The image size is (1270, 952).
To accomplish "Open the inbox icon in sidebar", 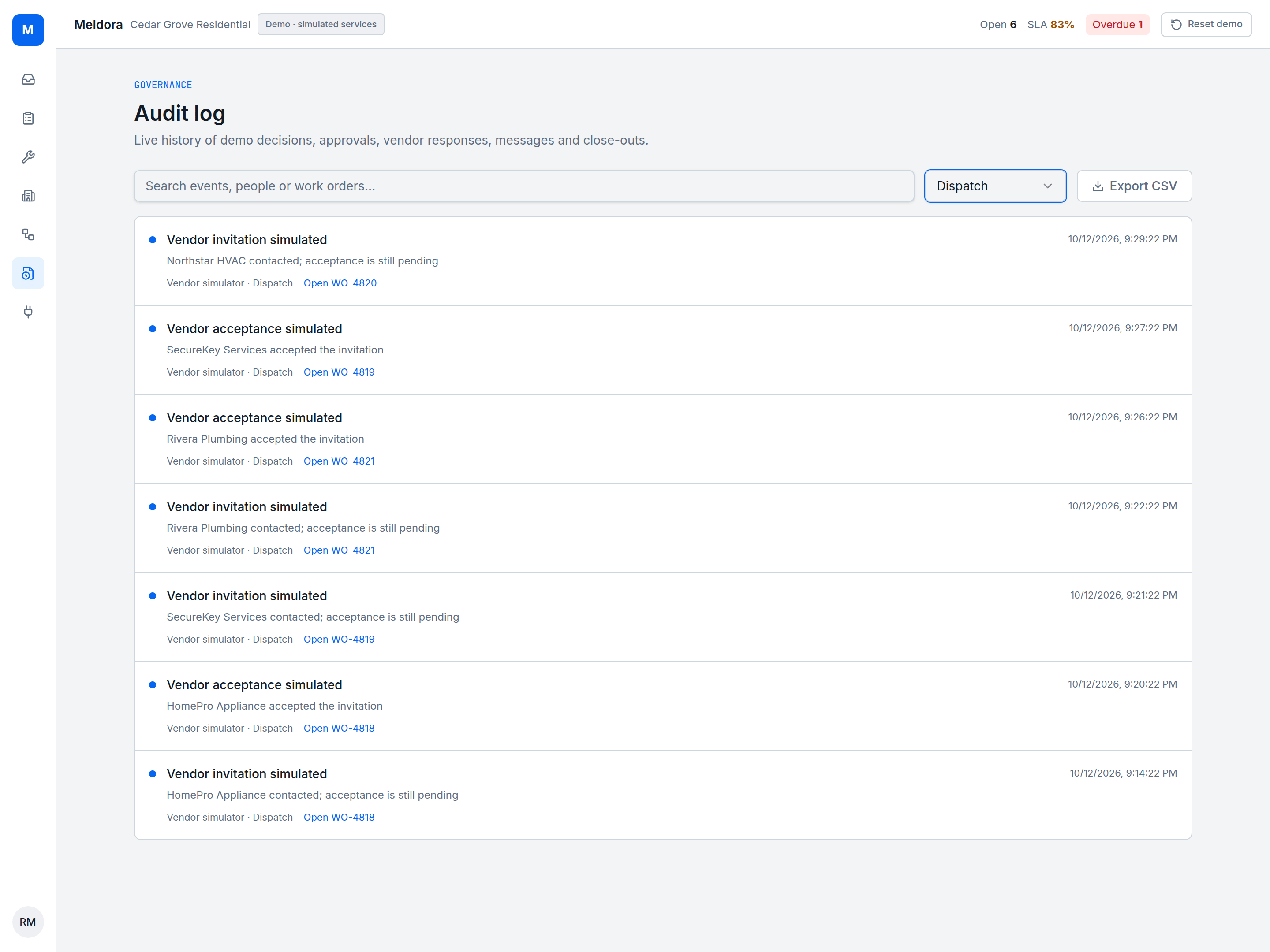I will pos(28,79).
